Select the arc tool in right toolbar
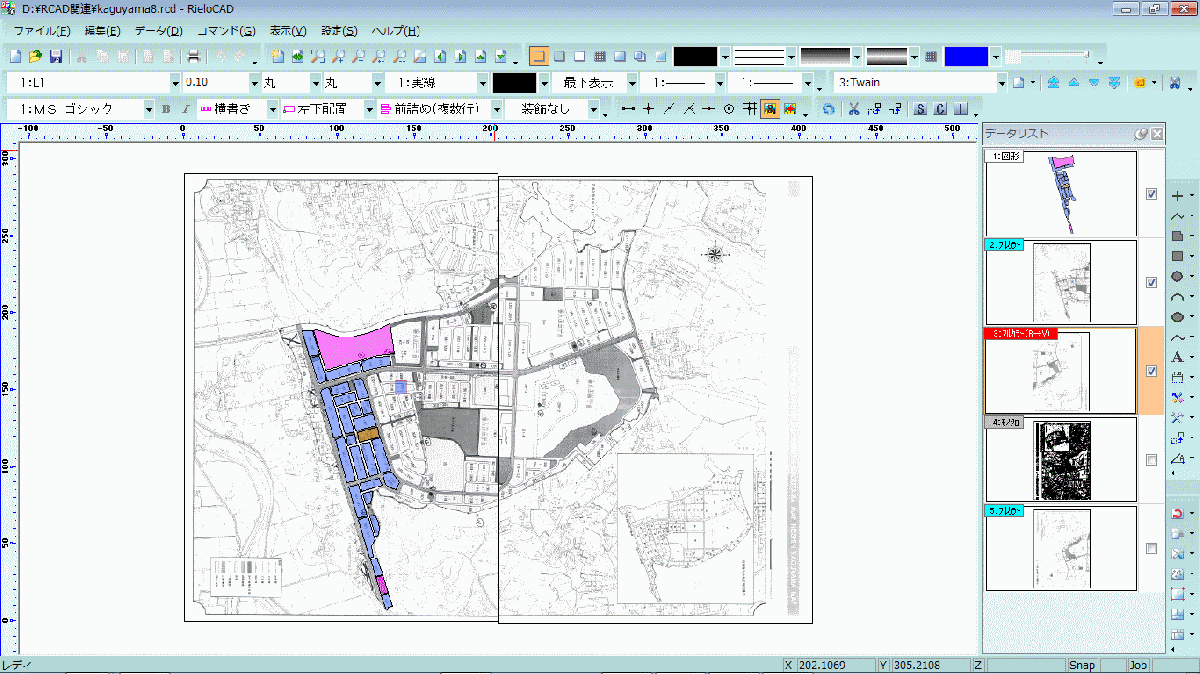 point(1178,296)
